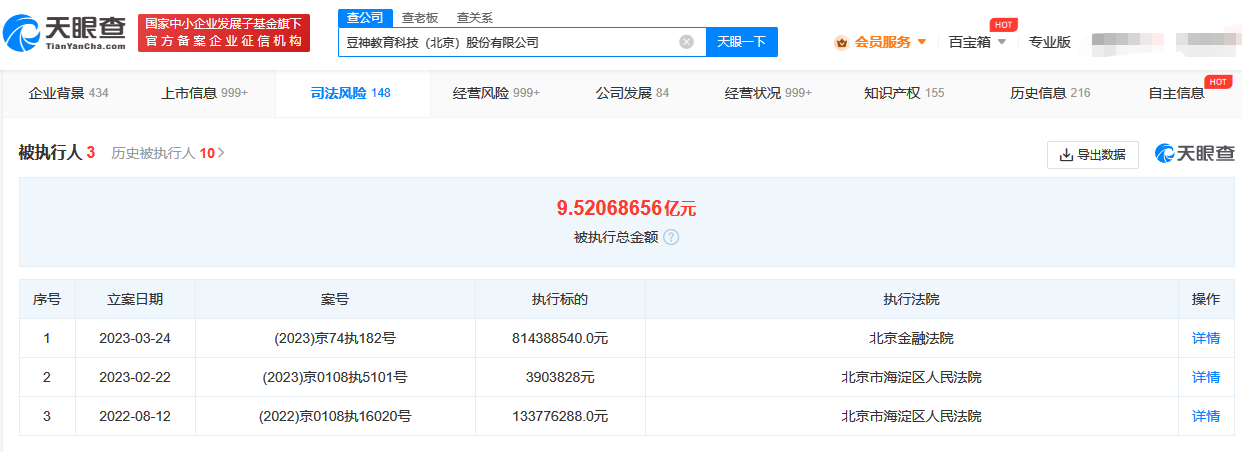Click the 执行标的 column header
The image size is (1242, 452).
[x=560, y=299]
